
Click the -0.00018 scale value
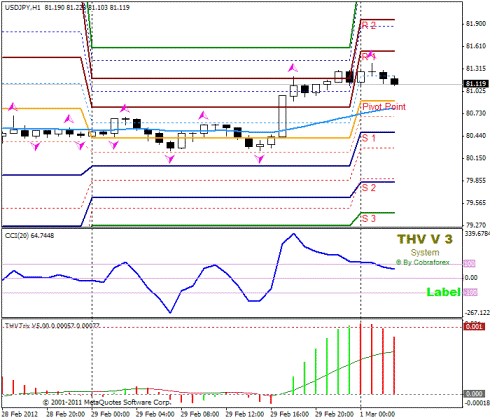click(477, 403)
